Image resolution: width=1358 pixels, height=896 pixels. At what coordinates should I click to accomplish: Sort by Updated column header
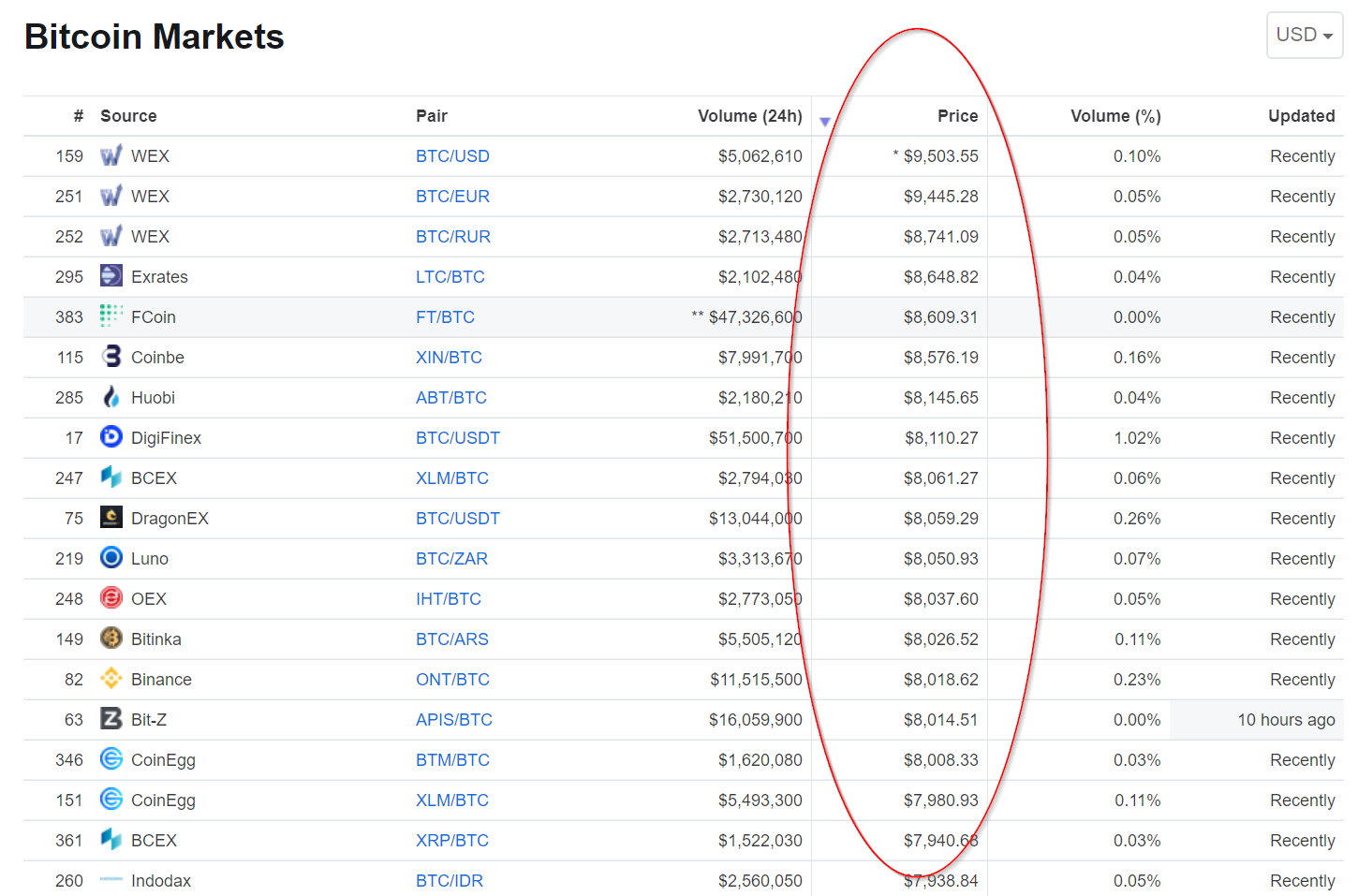[x=1301, y=116]
